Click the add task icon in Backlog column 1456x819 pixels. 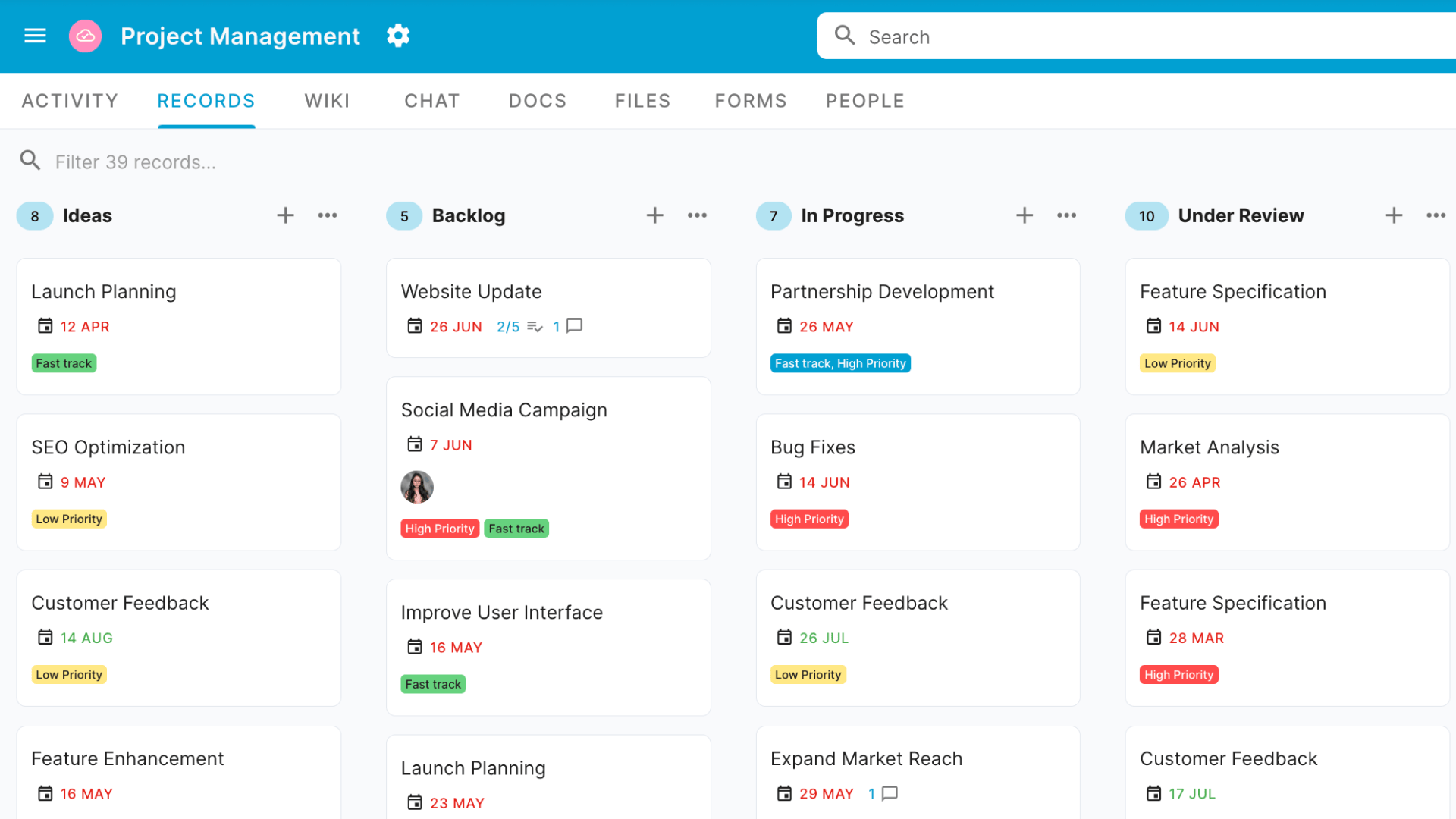654,215
